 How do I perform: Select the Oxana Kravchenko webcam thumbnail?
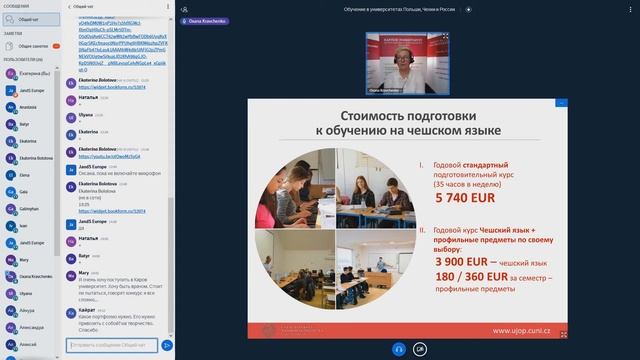click(x=408, y=64)
